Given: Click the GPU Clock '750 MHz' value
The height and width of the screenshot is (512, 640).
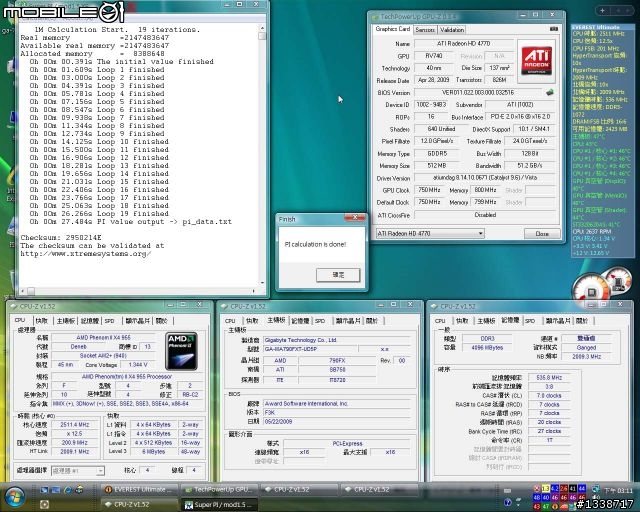Looking at the screenshot, I should click(x=429, y=190).
